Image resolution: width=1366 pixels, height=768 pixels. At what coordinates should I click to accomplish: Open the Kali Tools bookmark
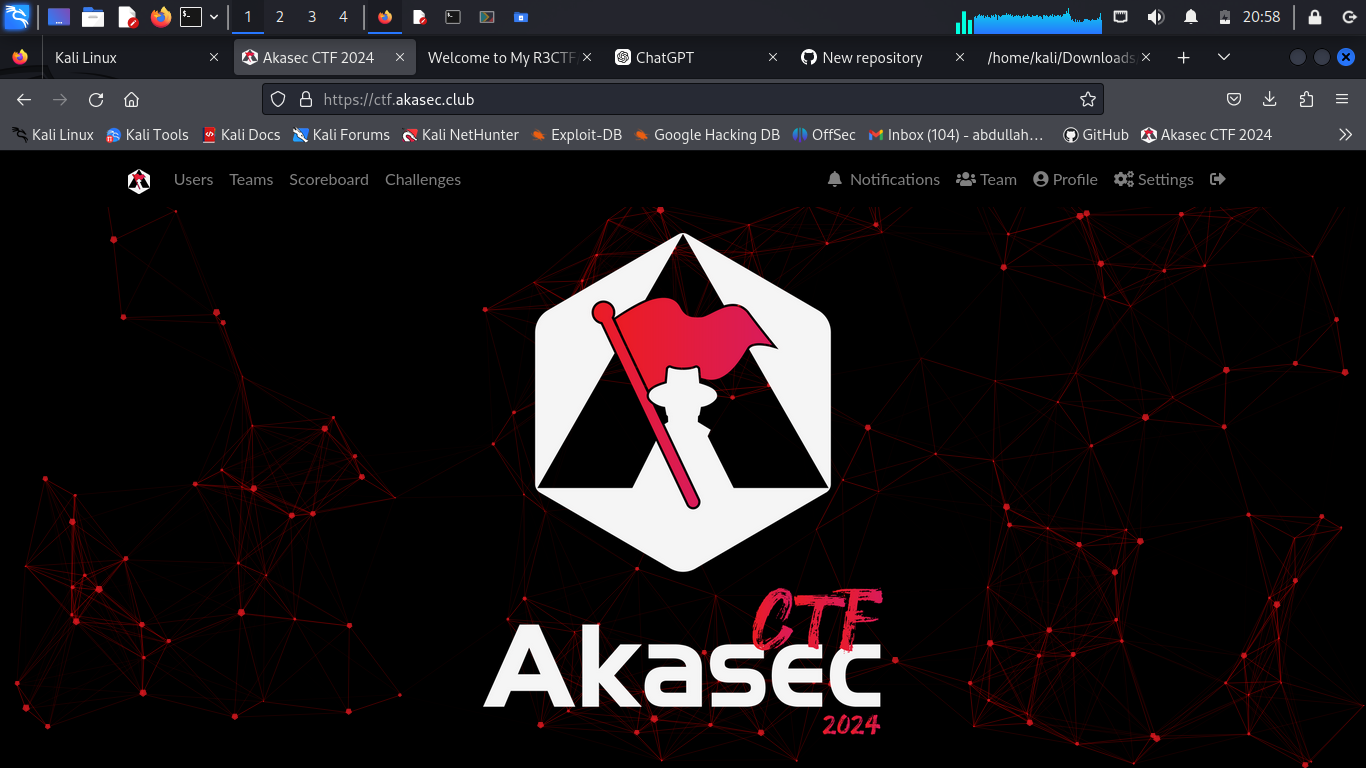tap(147, 135)
